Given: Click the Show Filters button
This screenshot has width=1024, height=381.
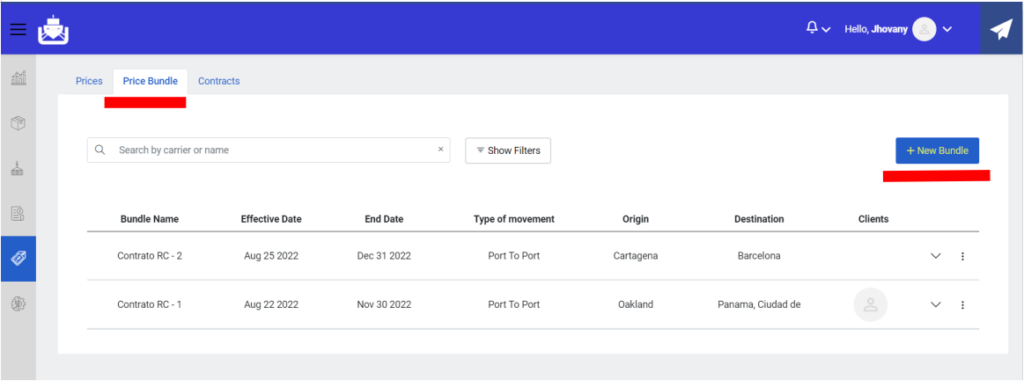Looking at the screenshot, I should (508, 150).
